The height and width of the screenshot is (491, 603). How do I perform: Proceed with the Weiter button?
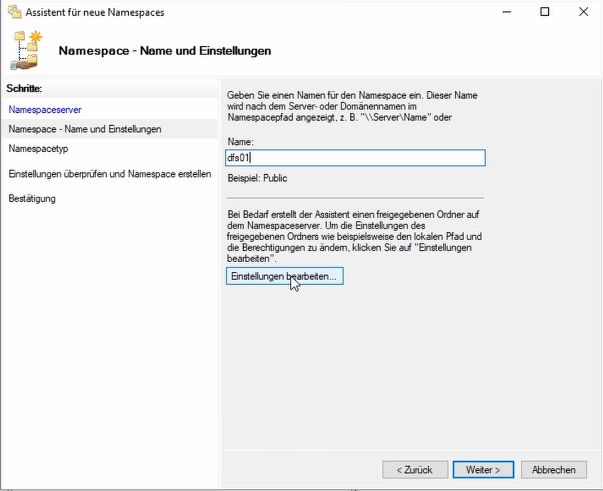pos(483,469)
